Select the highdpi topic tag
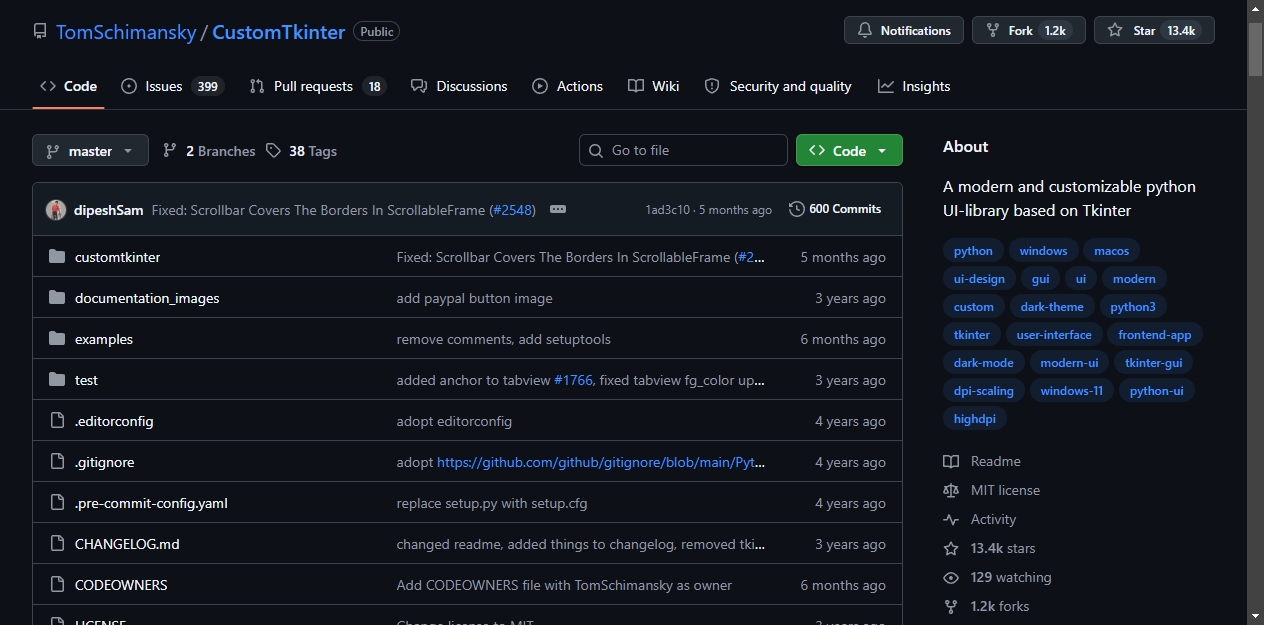Image resolution: width=1264 pixels, height=625 pixels. click(975, 419)
